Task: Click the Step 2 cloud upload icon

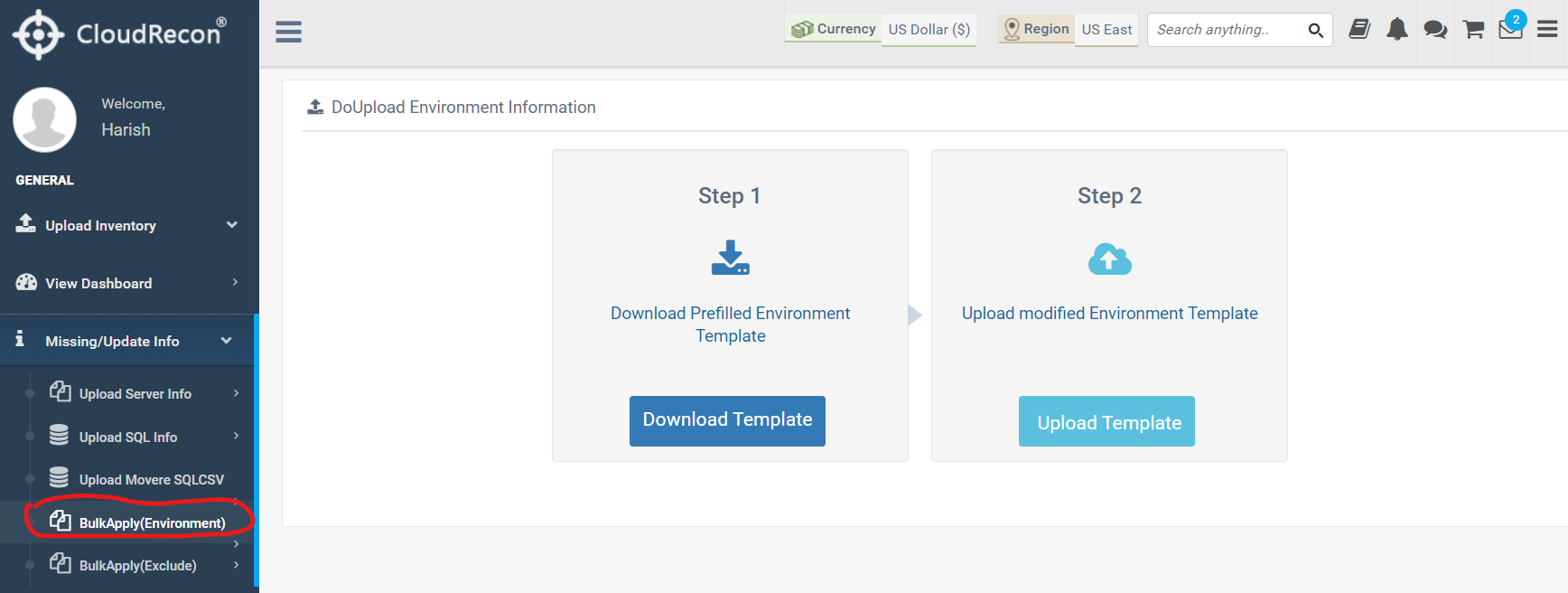Action: click(x=1109, y=259)
